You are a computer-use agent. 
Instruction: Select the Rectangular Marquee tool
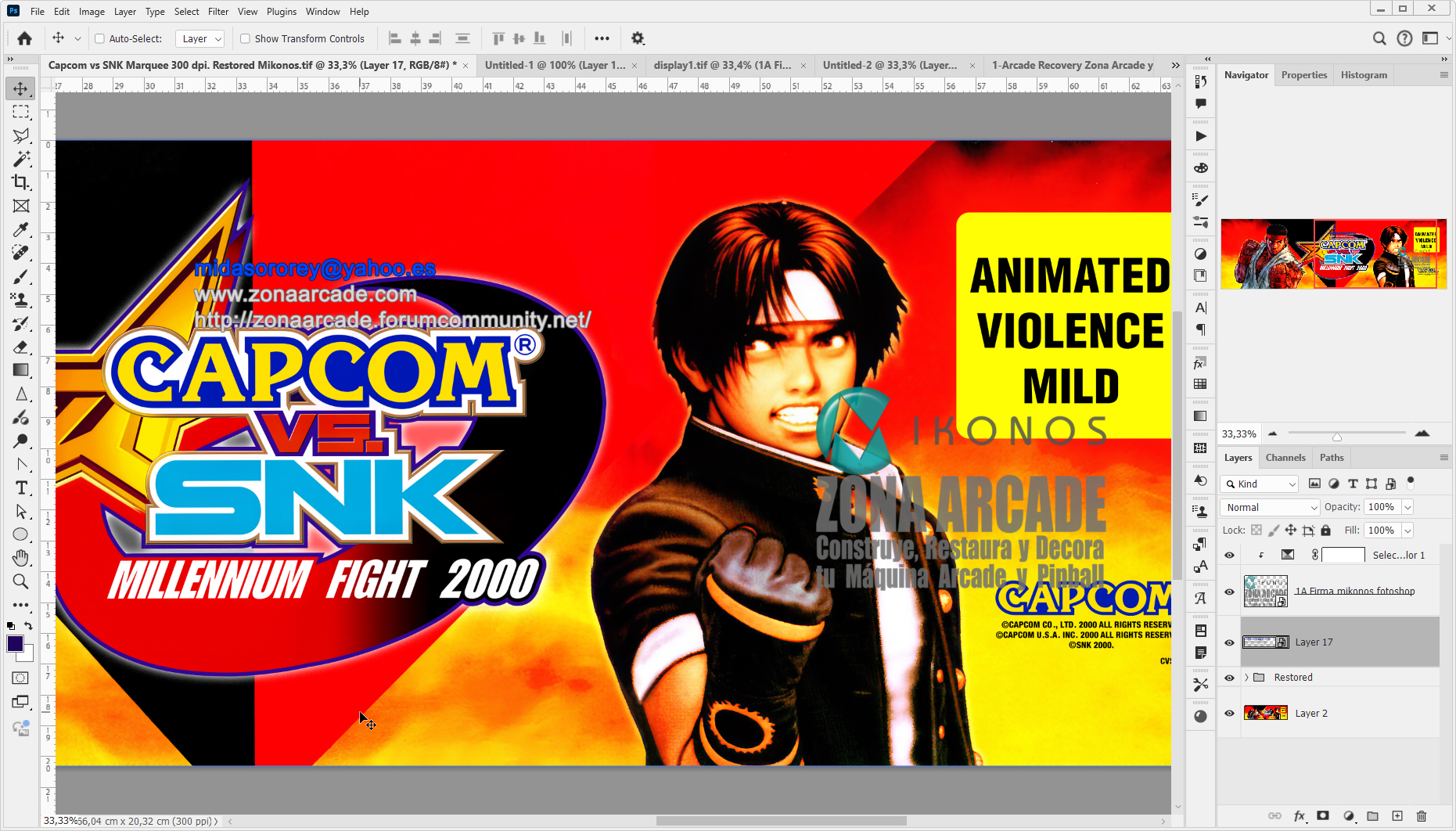(x=21, y=112)
